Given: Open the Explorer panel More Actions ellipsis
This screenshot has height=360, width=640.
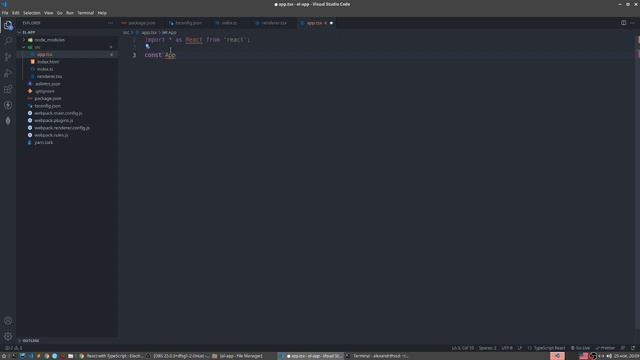Looking at the screenshot, I should [x=110, y=23].
